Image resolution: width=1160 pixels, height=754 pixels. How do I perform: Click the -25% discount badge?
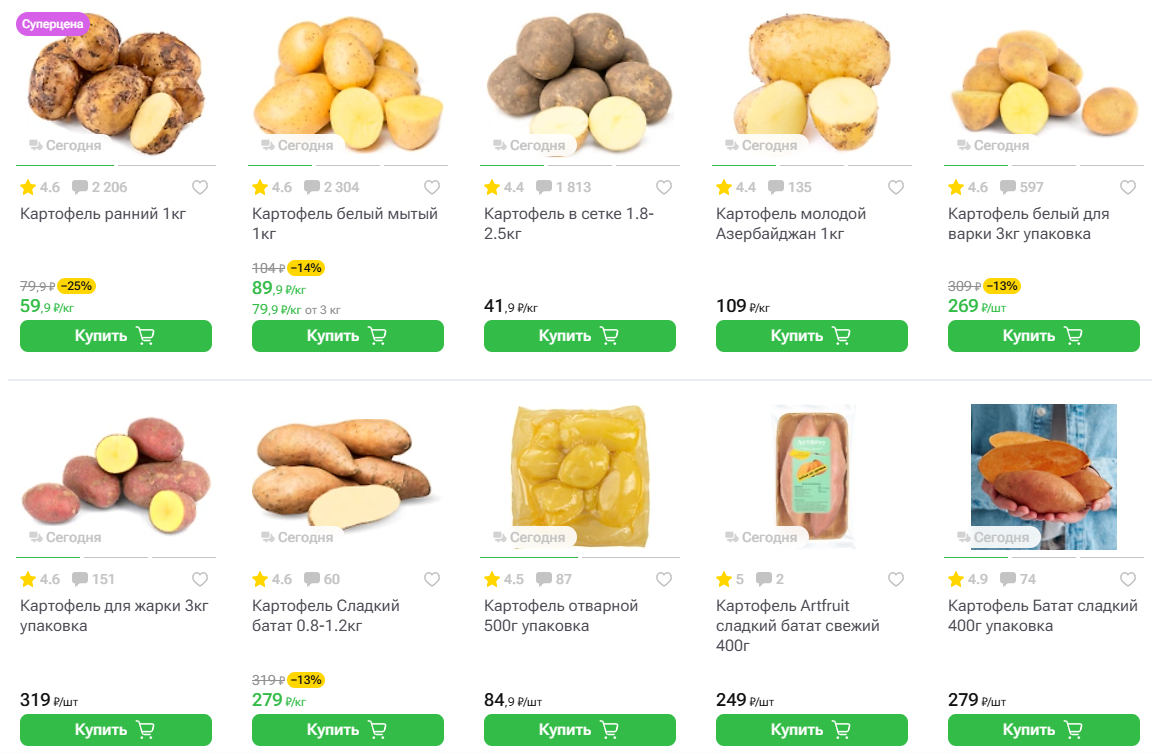pos(76,286)
